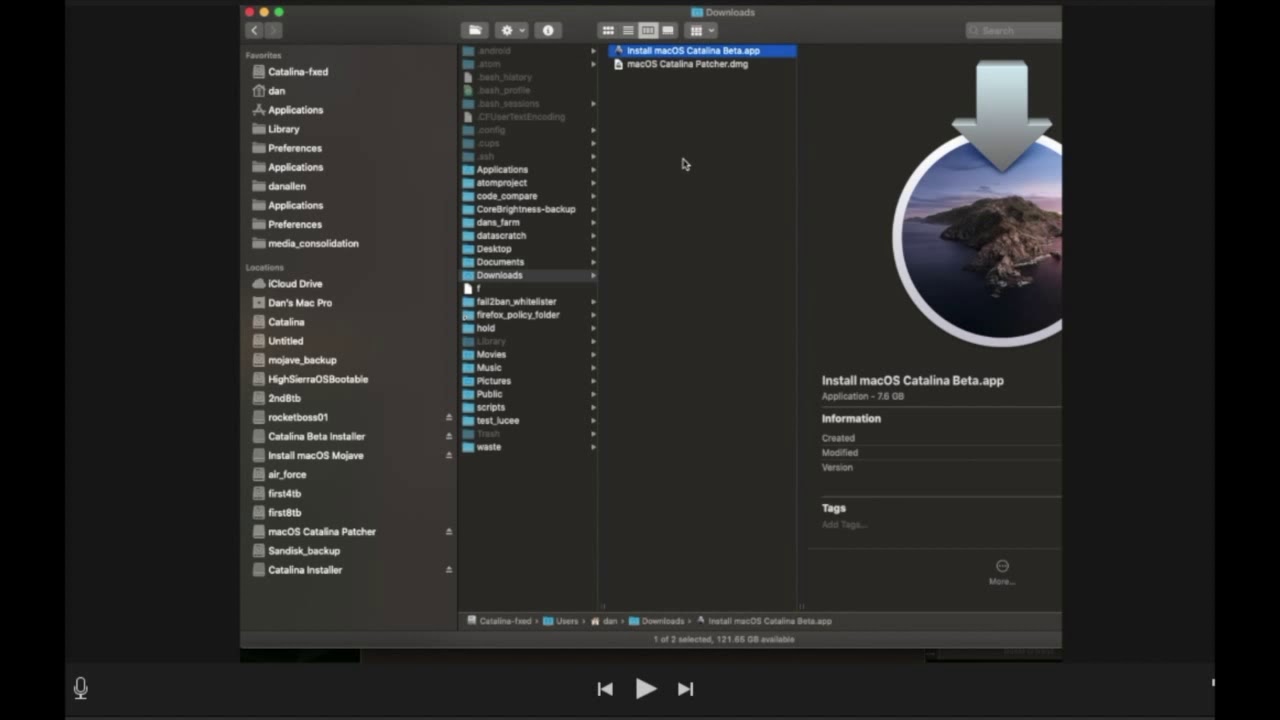Click the folder path button in the toolbar
The image size is (1280, 720).
point(475,31)
